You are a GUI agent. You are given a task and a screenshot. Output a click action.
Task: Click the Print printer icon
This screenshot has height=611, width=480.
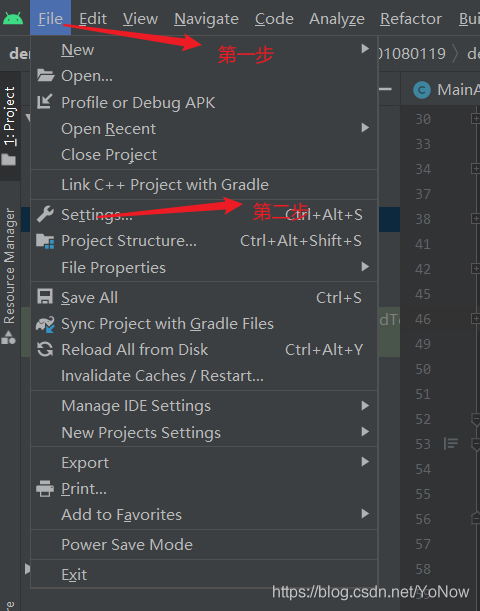pos(45,488)
